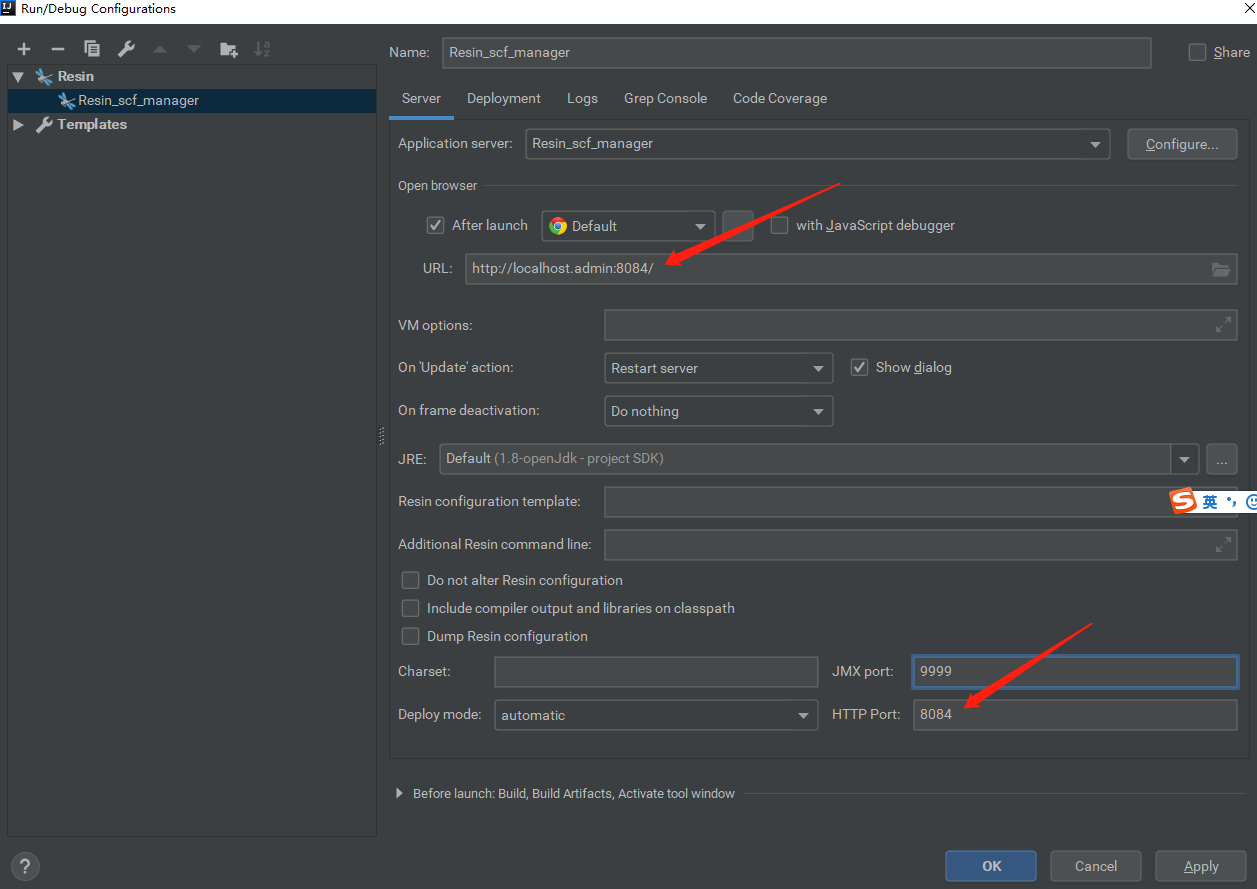1257x889 pixels.
Task: Open Default browser dropdown
Action: click(x=628, y=226)
